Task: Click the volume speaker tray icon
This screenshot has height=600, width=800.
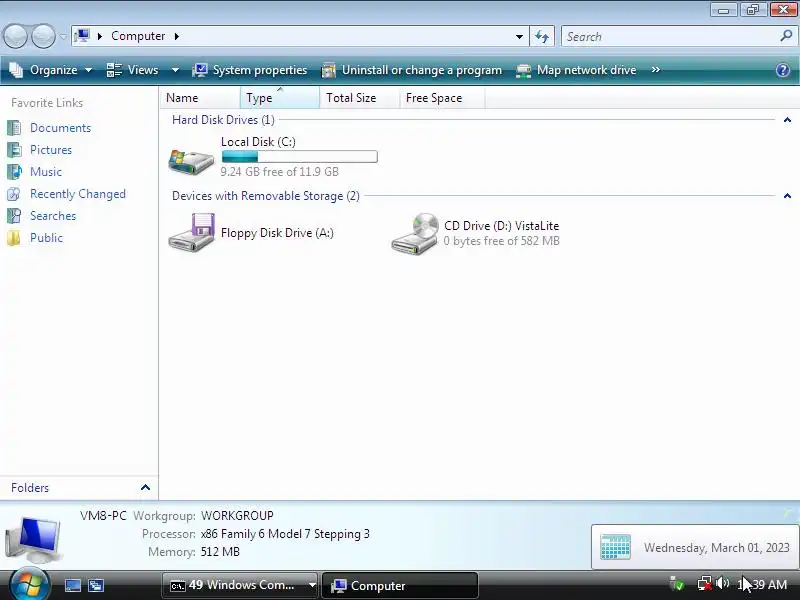Action: [x=722, y=583]
